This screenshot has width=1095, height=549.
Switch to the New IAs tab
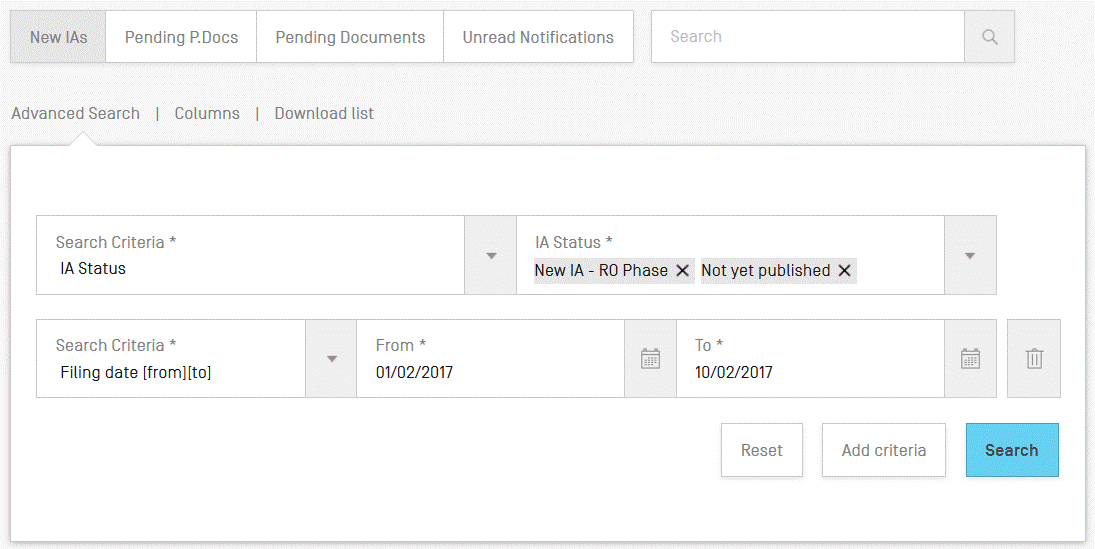pyautogui.click(x=58, y=37)
